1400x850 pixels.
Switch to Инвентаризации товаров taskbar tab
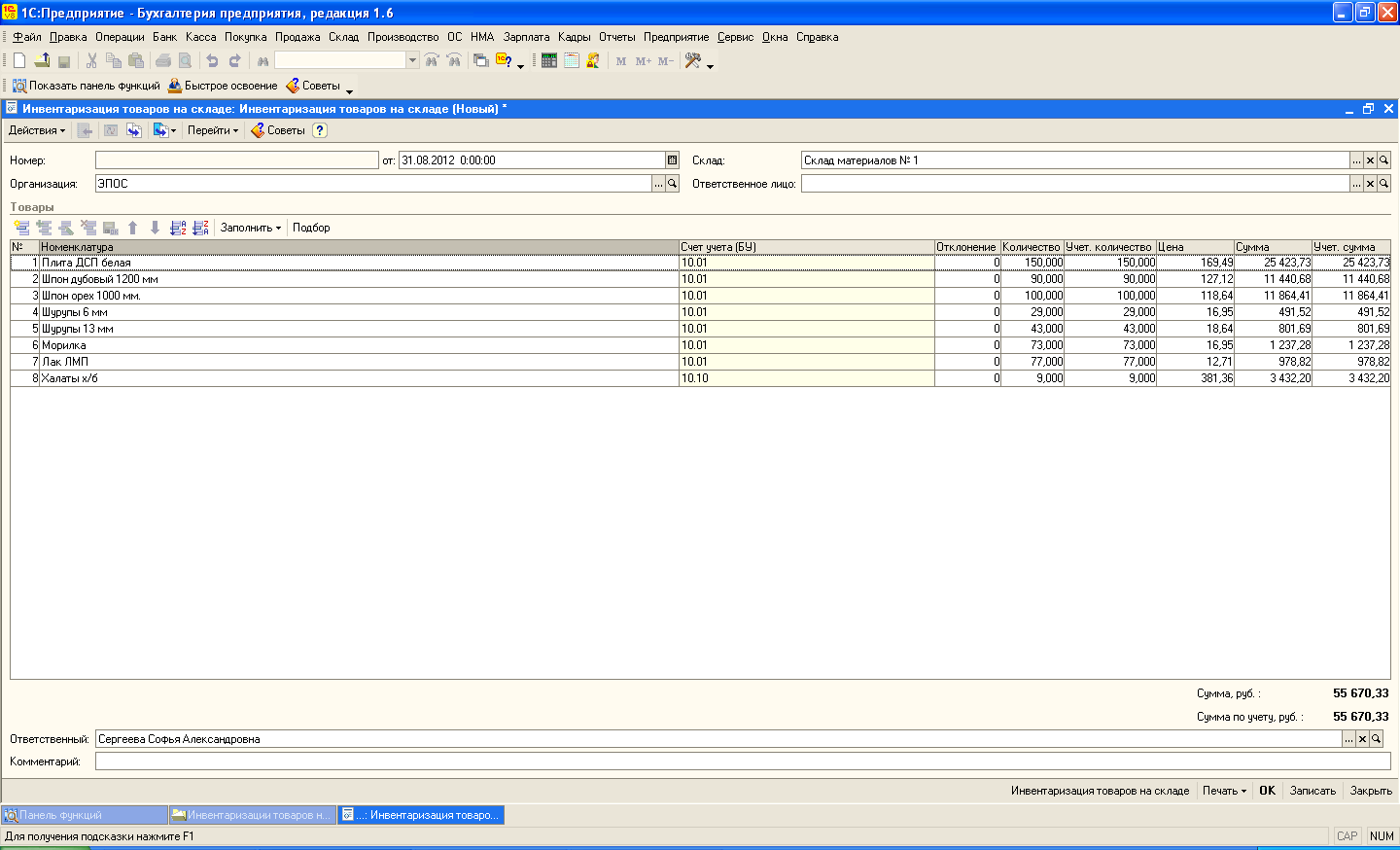tap(253, 815)
